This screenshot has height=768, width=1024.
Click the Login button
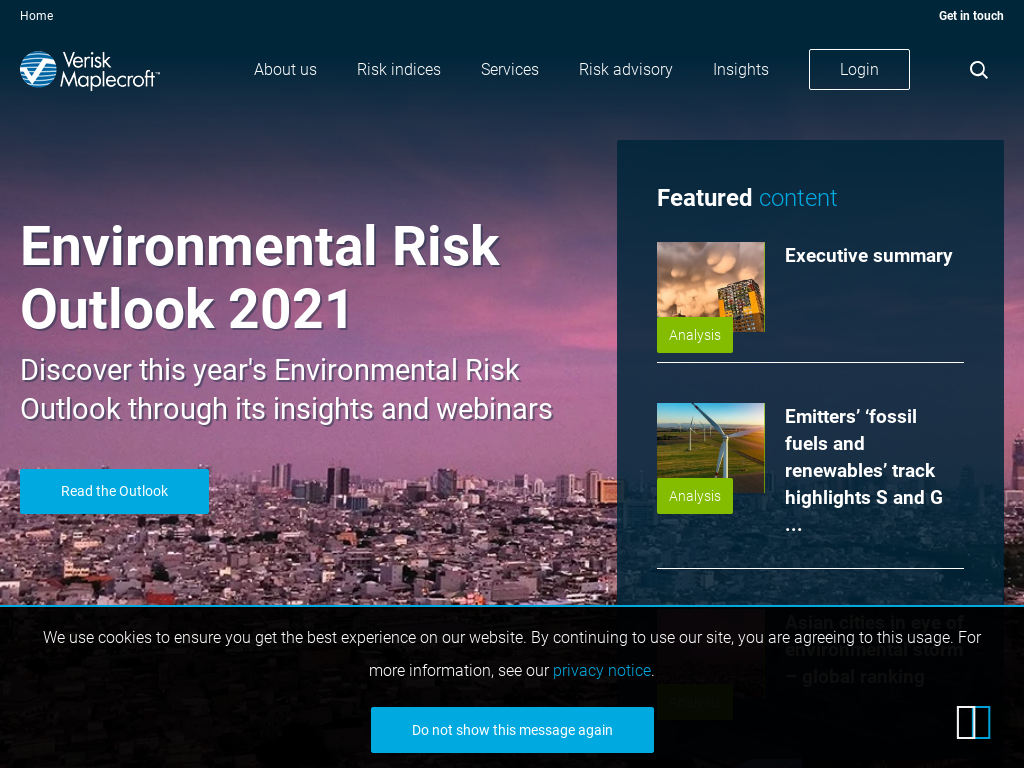(859, 69)
